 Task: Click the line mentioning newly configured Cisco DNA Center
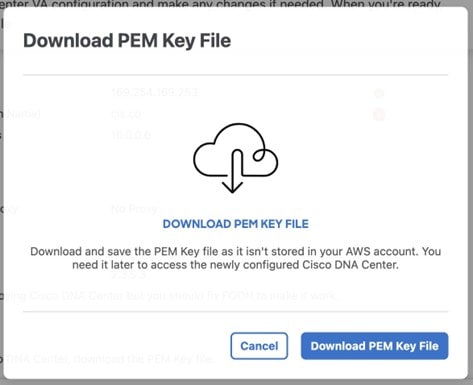pyautogui.click(x=236, y=265)
